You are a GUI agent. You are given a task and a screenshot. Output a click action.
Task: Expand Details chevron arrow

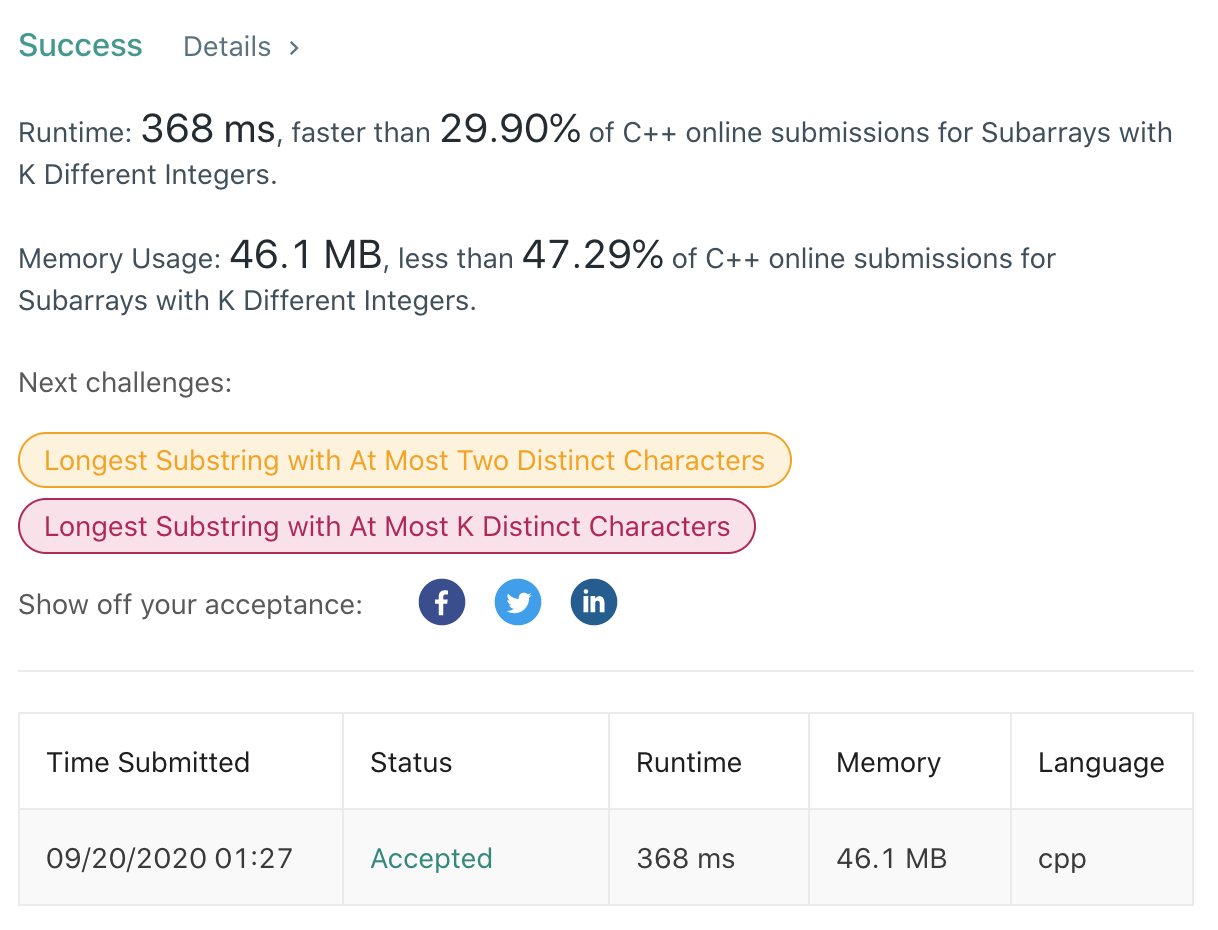[294, 47]
